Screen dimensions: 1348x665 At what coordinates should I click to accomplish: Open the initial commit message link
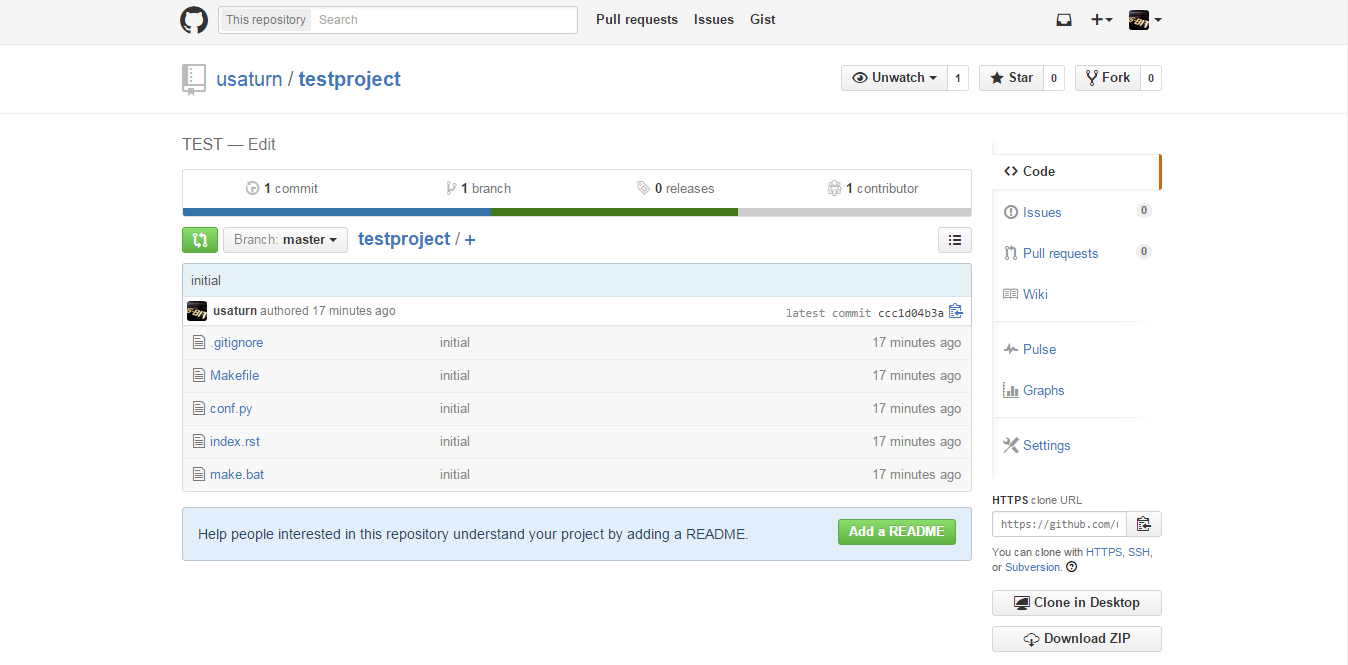(206, 280)
